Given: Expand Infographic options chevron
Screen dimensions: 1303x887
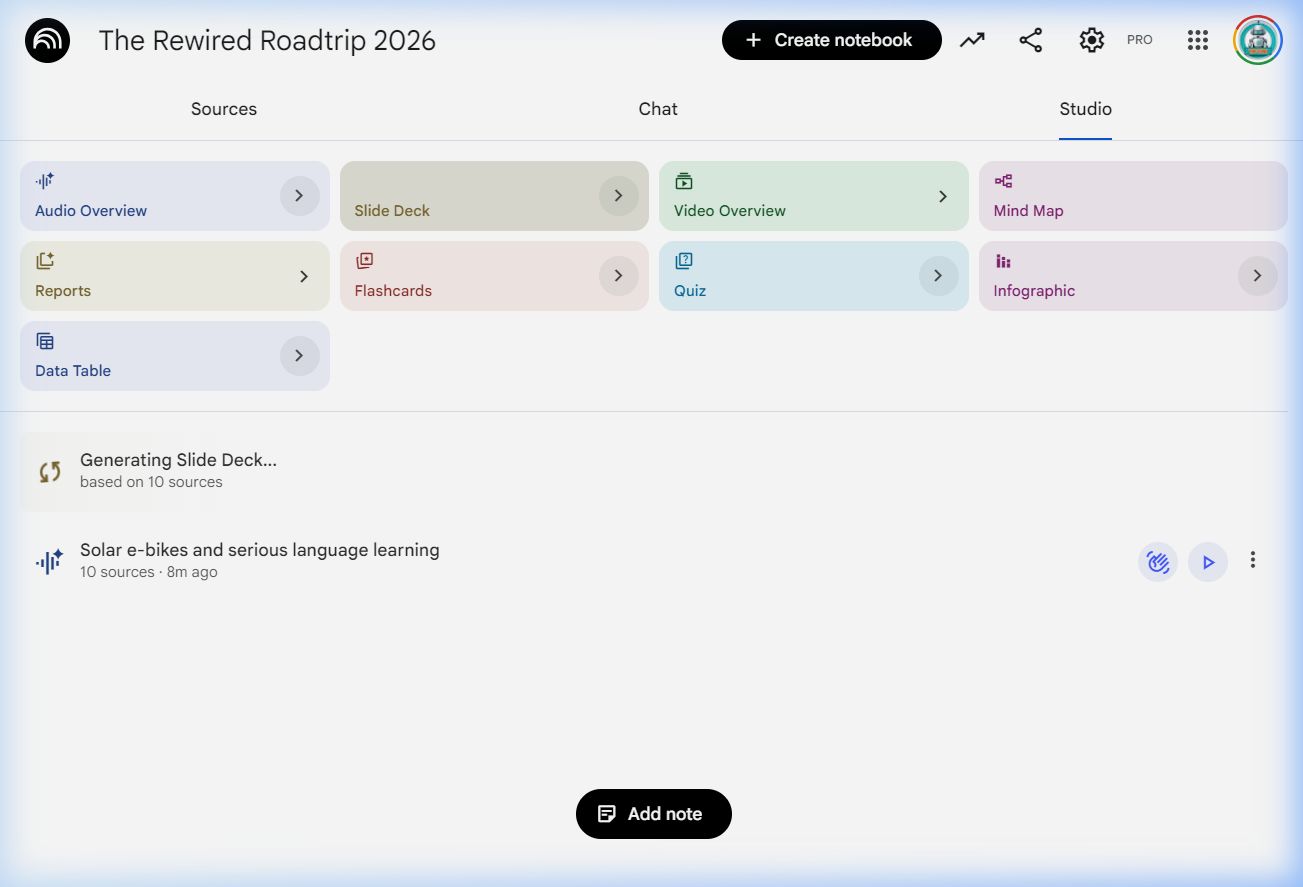Looking at the screenshot, I should pos(1257,276).
